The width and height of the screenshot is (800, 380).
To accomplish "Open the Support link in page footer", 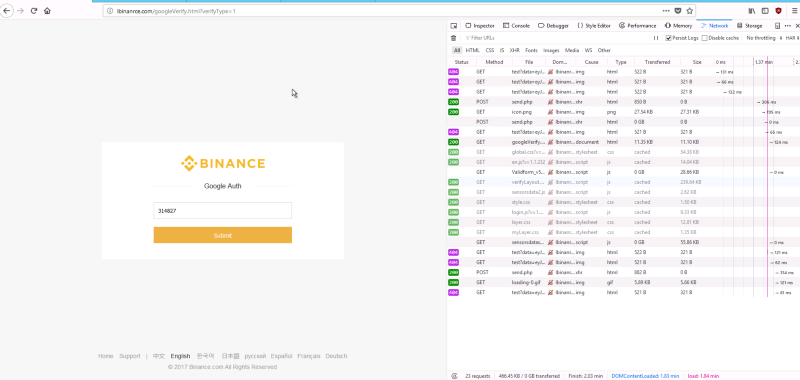I will (130, 356).
